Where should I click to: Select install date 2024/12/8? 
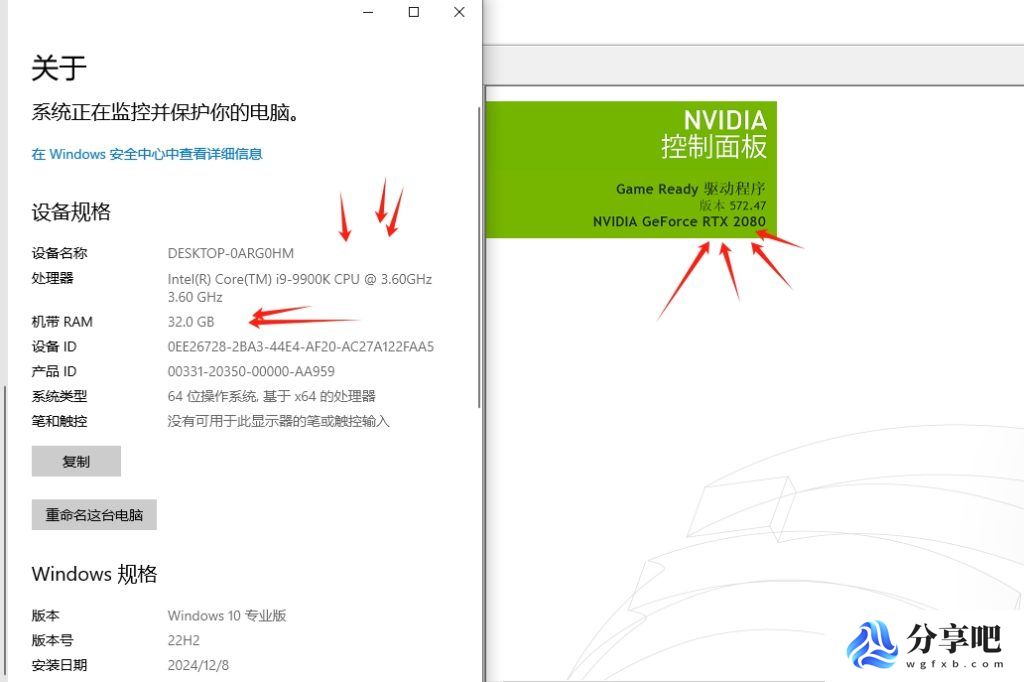198,665
